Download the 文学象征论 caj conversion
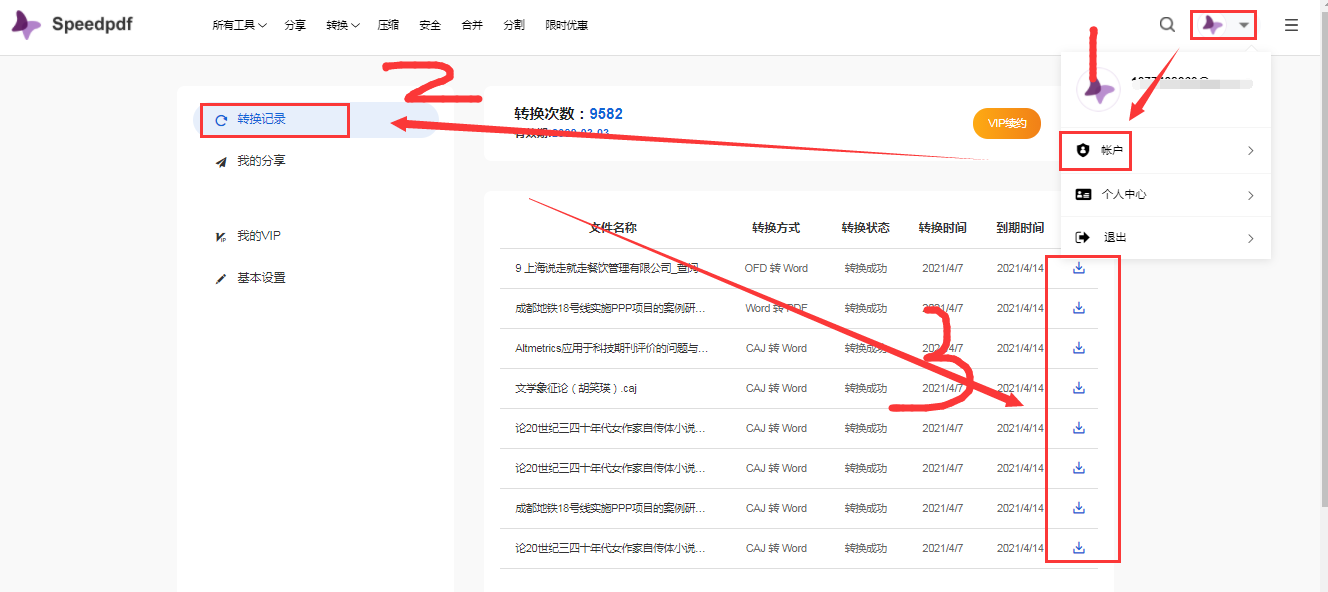The width and height of the screenshot is (1328, 592). (x=1079, y=388)
